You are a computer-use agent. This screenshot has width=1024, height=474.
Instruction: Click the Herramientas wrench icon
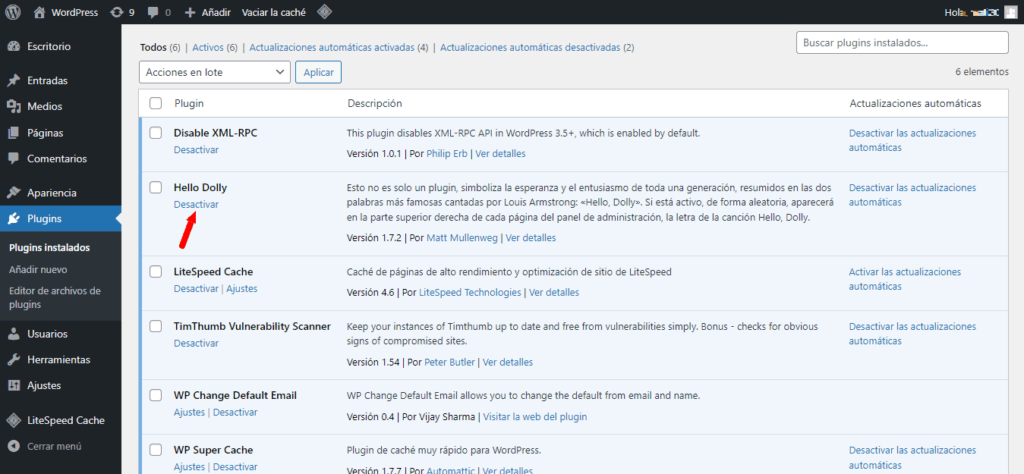(14, 360)
